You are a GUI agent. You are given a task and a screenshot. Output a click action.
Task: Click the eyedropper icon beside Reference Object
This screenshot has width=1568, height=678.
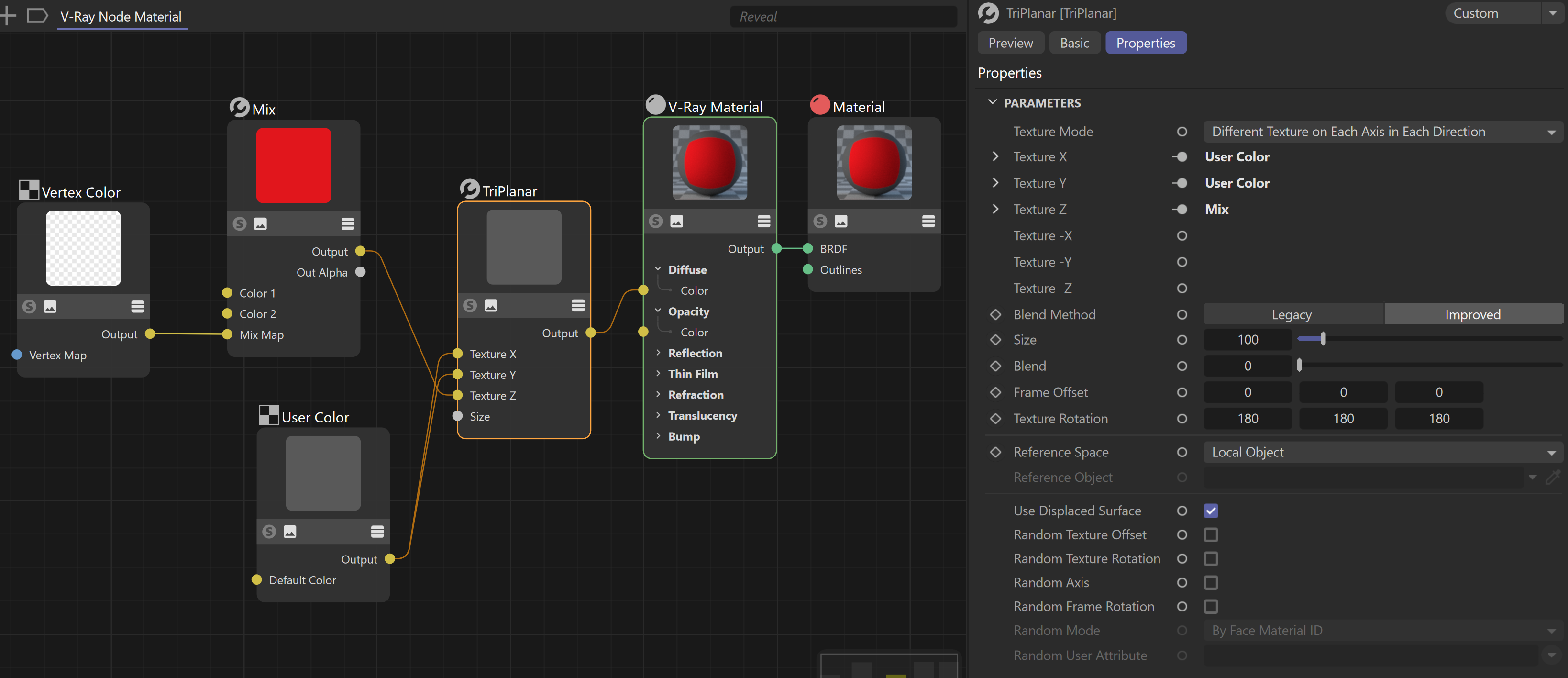pos(1553,477)
